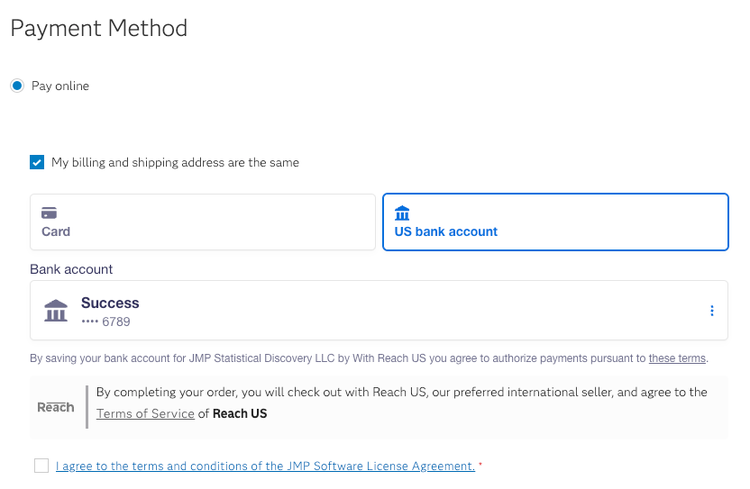Click the Reach logo

(x=56, y=407)
